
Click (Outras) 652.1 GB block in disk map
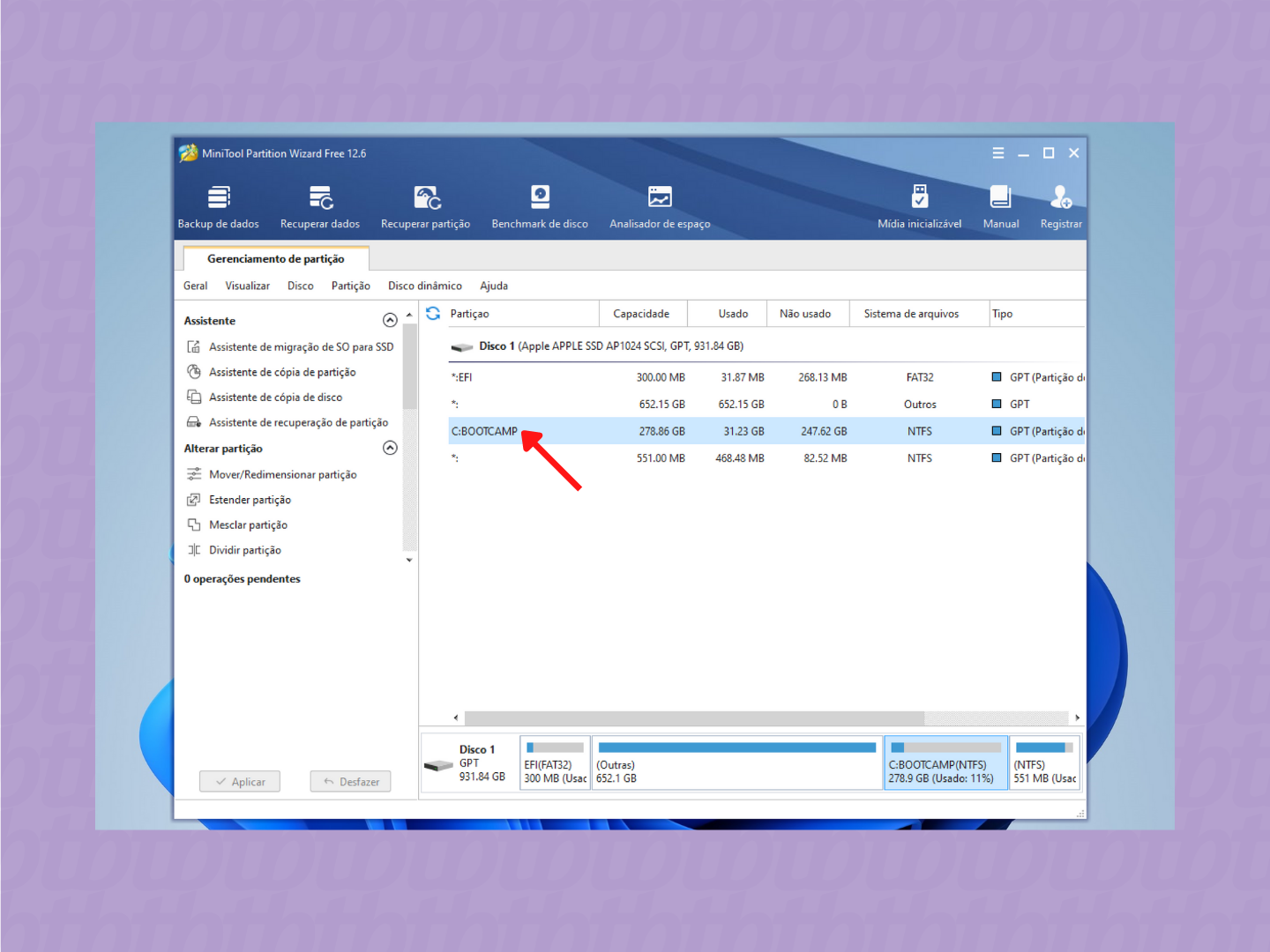tap(736, 763)
